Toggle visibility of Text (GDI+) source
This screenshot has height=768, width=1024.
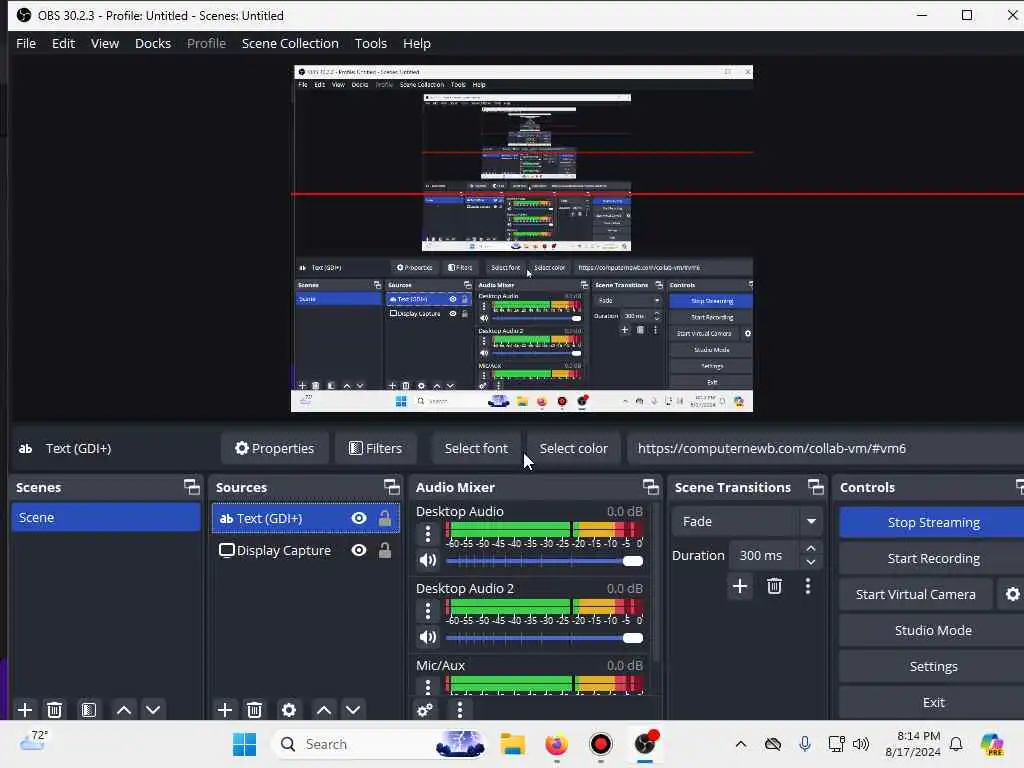coord(359,519)
